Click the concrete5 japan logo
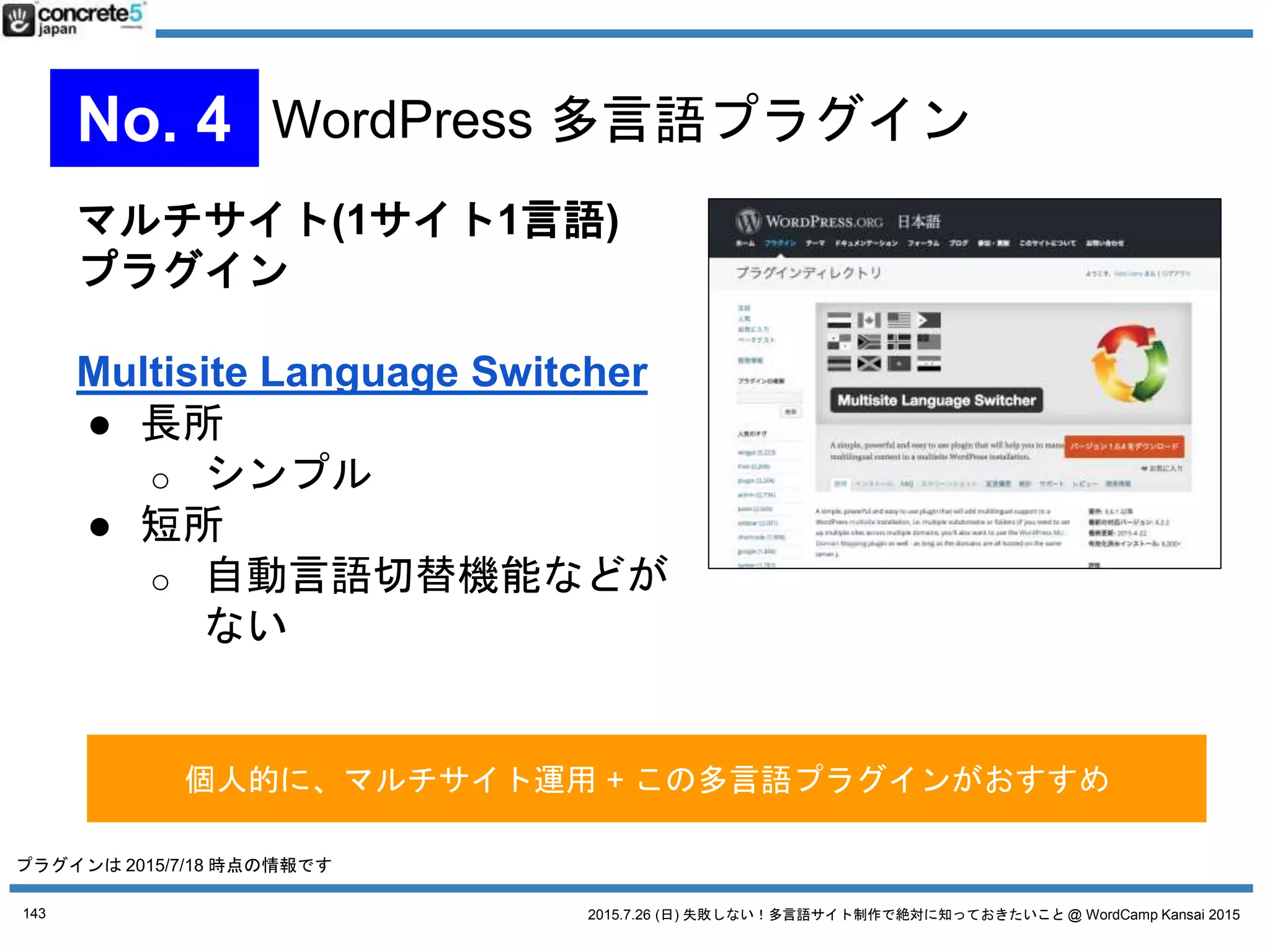 point(74,19)
